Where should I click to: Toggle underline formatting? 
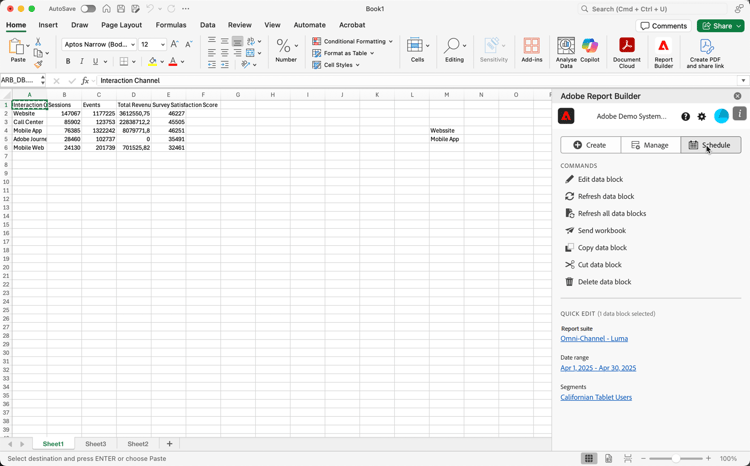[95, 61]
